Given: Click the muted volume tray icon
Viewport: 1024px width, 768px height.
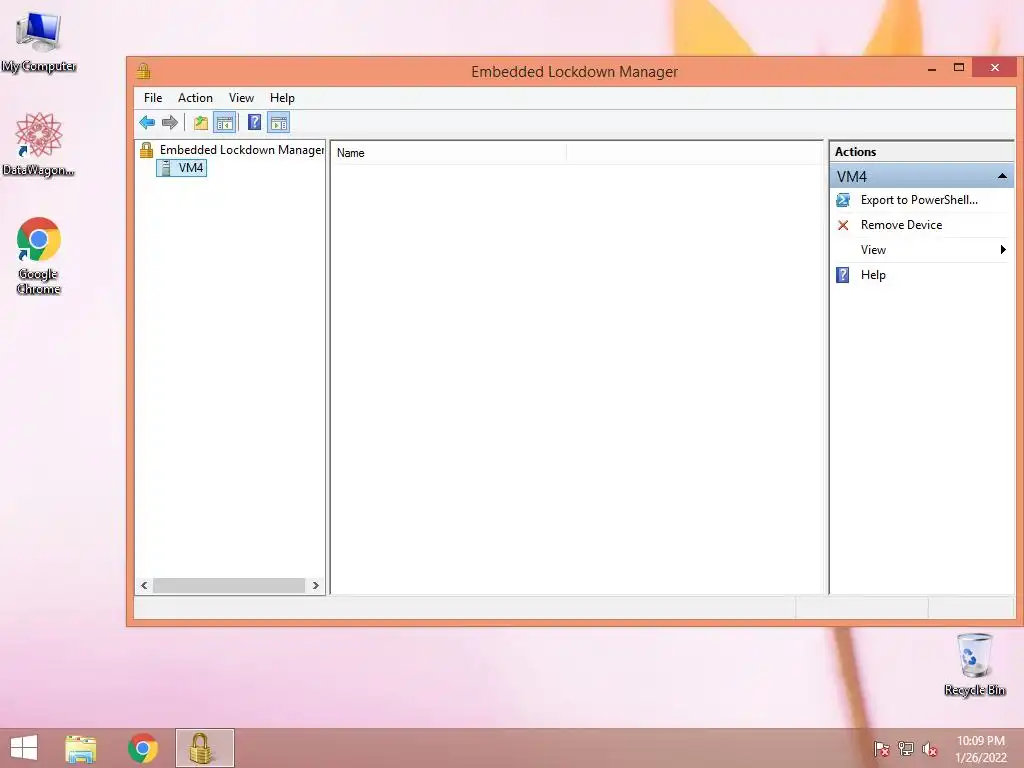Looking at the screenshot, I should 929,749.
